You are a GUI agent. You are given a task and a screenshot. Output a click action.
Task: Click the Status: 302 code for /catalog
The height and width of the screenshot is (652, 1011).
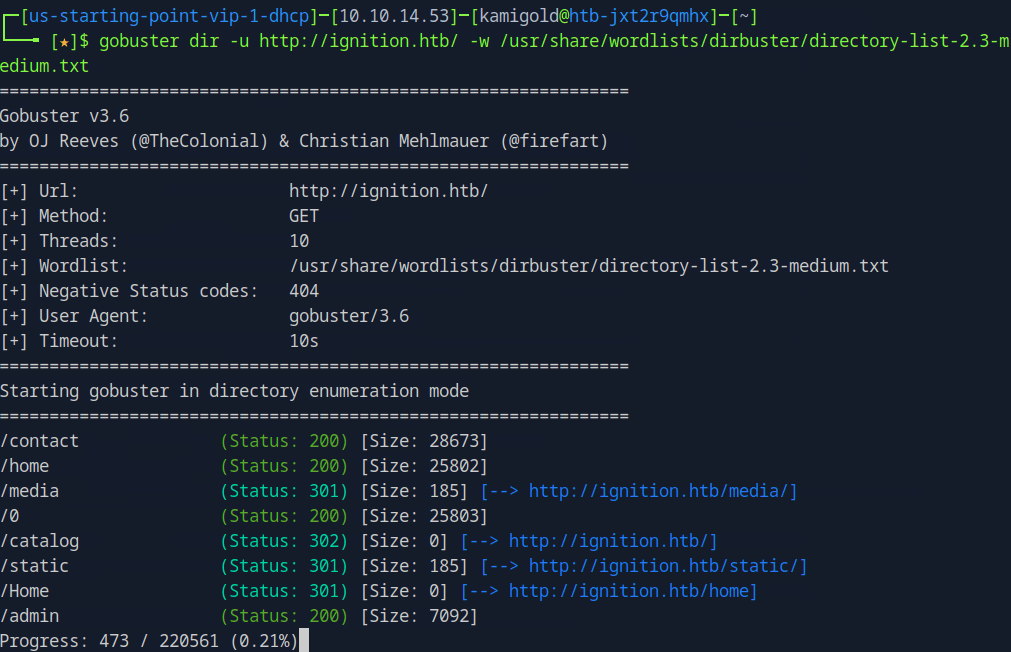point(284,541)
